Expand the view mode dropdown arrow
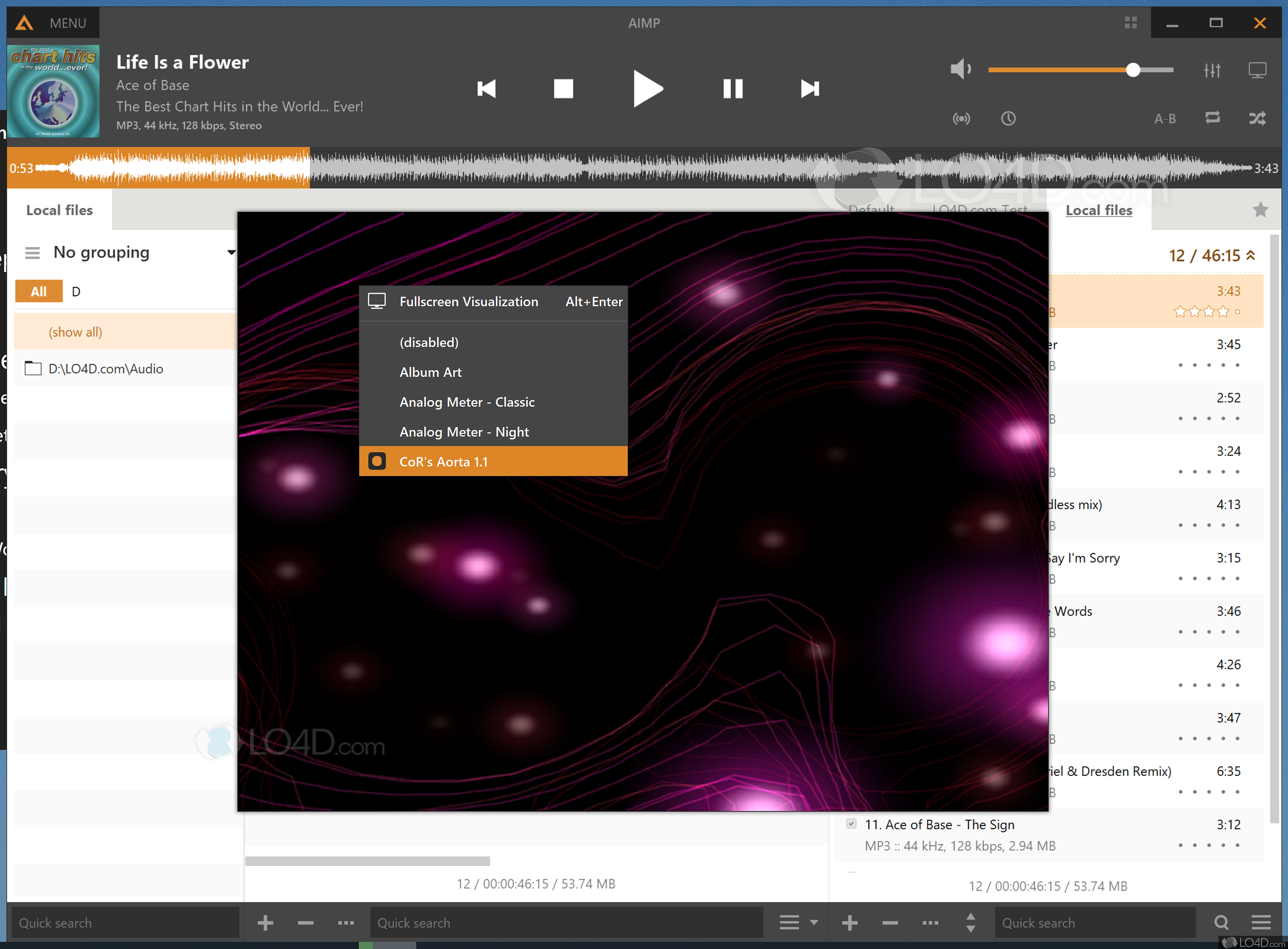This screenshot has height=949, width=1288. pyautogui.click(x=814, y=922)
